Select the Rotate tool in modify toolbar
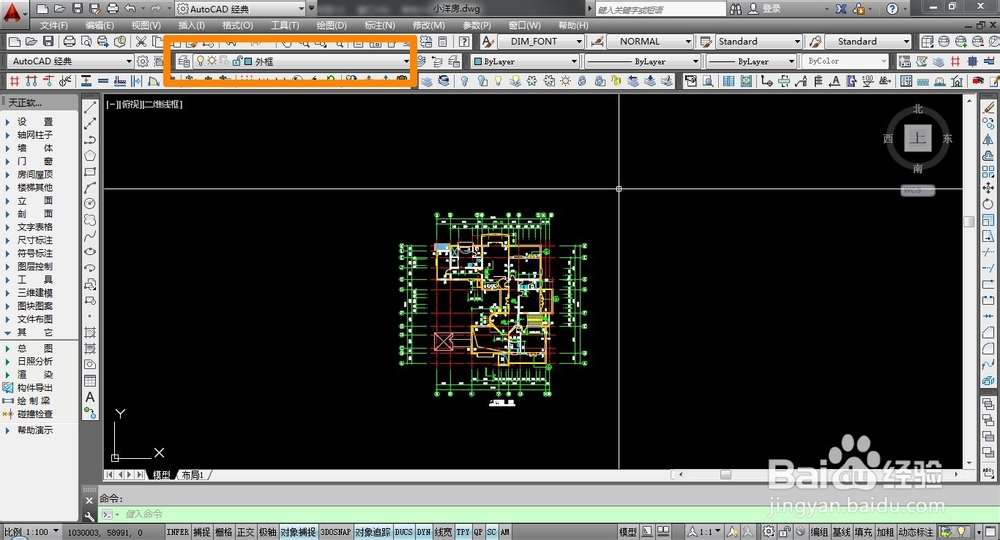Image resolution: width=1000 pixels, height=540 pixels. pyautogui.click(x=988, y=204)
